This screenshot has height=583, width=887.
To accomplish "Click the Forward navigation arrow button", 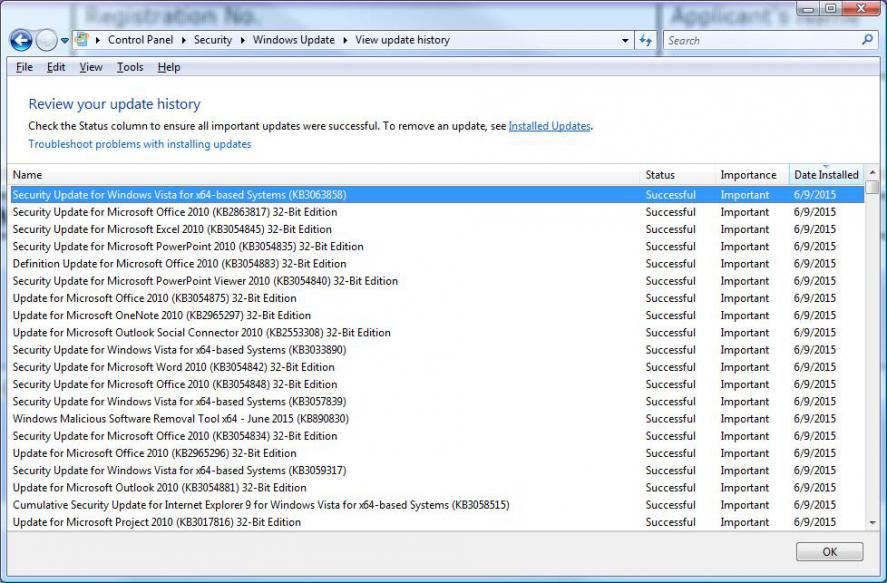I will pos(46,41).
